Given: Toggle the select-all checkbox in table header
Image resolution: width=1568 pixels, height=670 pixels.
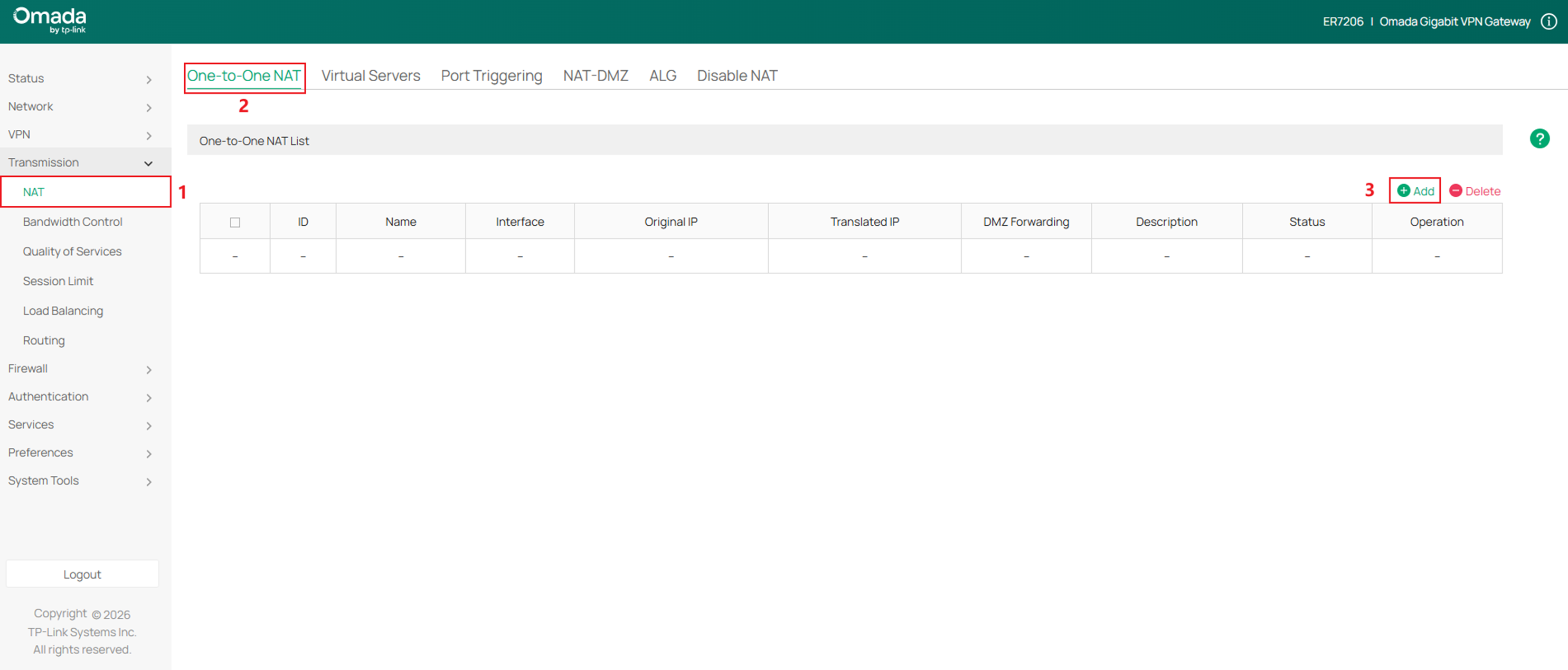Looking at the screenshot, I should [235, 222].
